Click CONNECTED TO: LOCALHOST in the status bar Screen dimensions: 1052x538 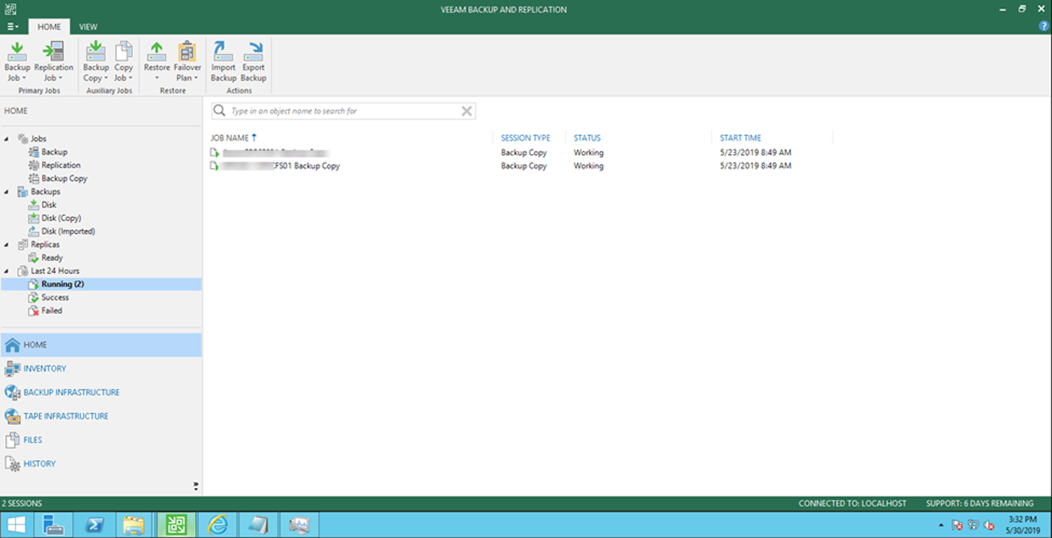coord(852,503)
